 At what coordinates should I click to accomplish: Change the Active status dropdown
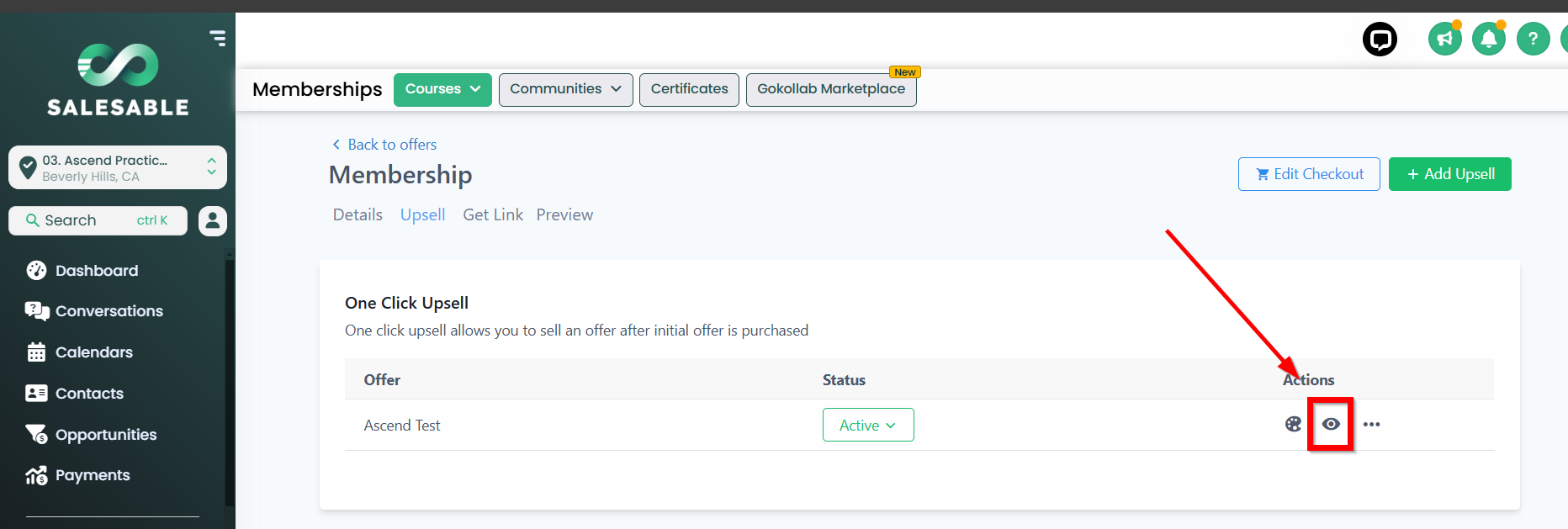pyautogui.click(x=868, y=425)
